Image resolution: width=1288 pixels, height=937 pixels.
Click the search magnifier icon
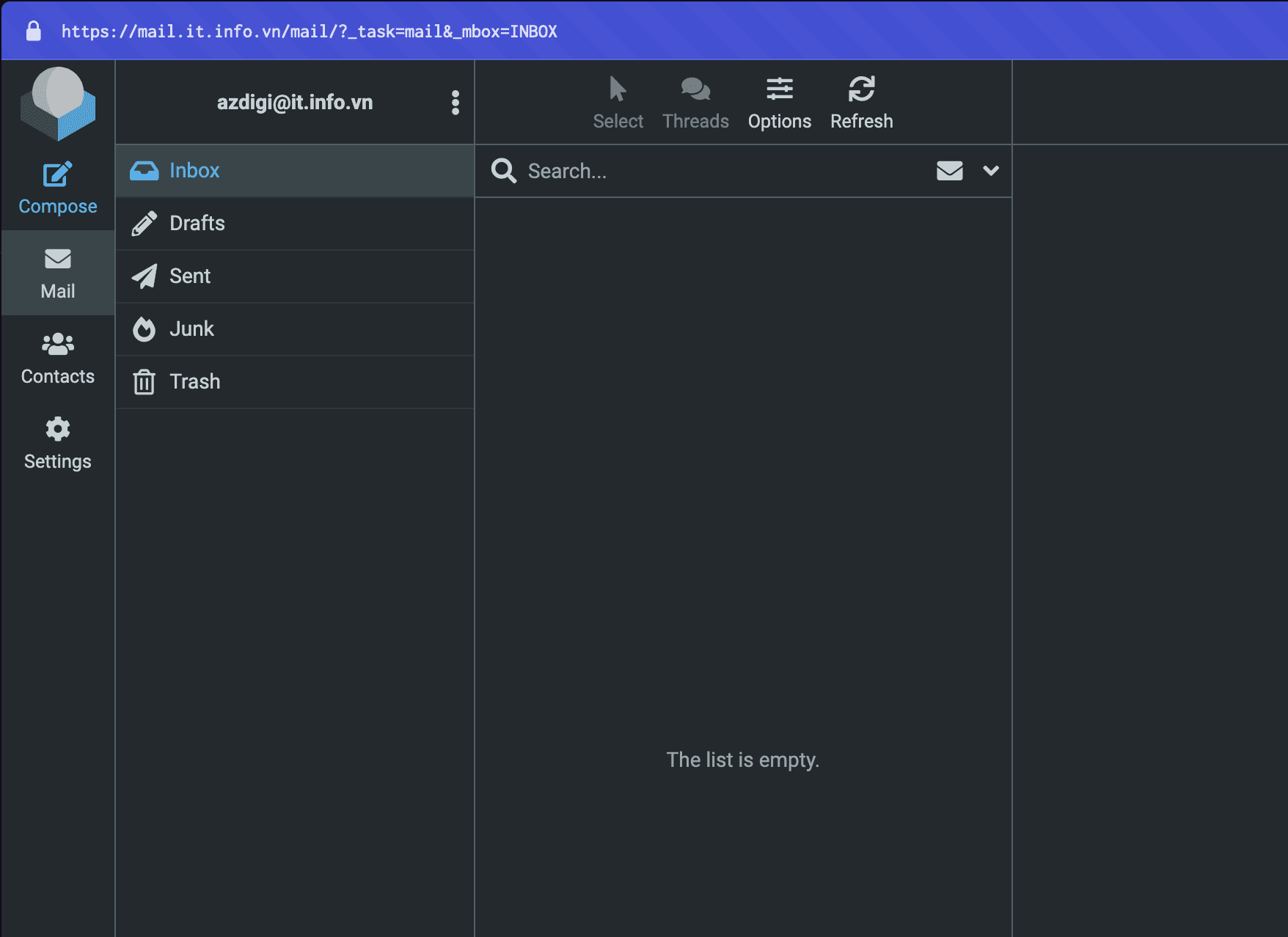(x=504, y=171)
